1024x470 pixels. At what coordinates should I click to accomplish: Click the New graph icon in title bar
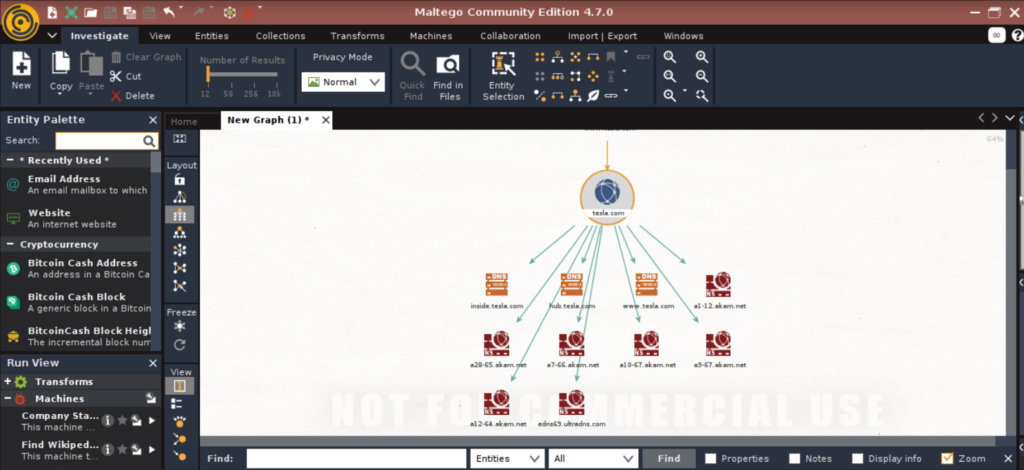(x=52, y=12)
